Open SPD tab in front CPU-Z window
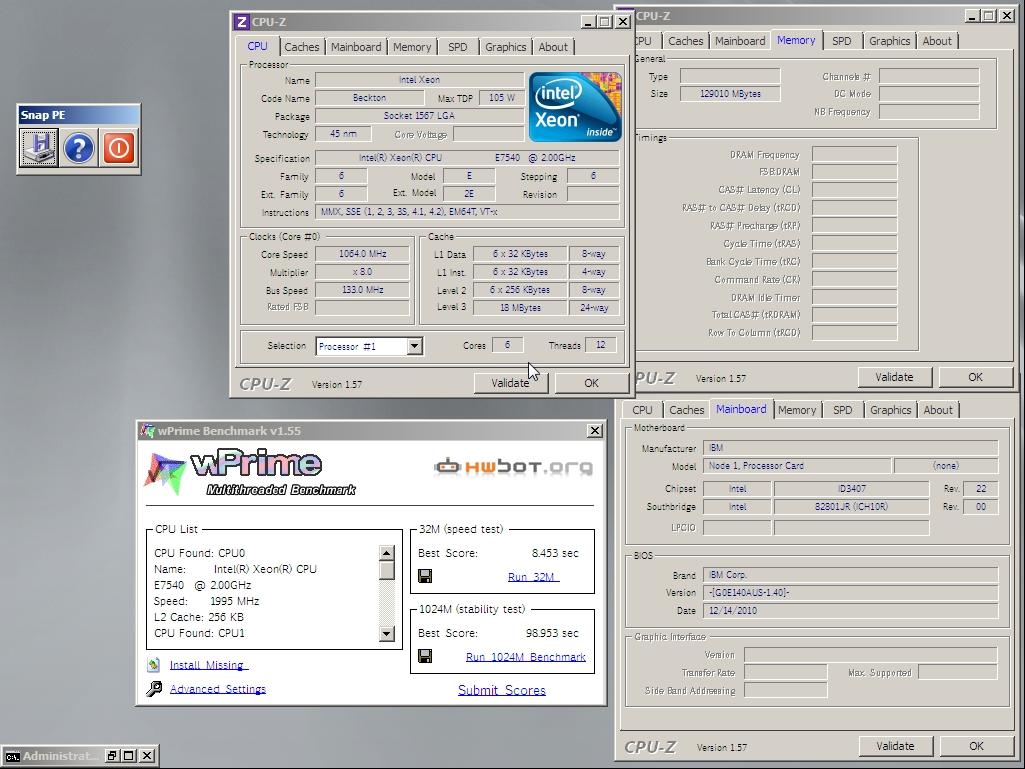 pos(458,47)
